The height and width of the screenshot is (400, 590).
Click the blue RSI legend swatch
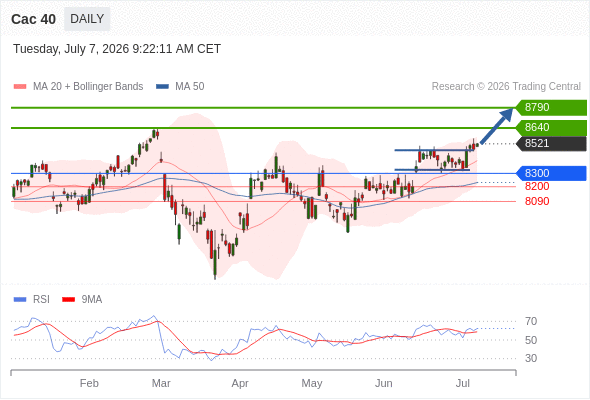tap(20, 300)
